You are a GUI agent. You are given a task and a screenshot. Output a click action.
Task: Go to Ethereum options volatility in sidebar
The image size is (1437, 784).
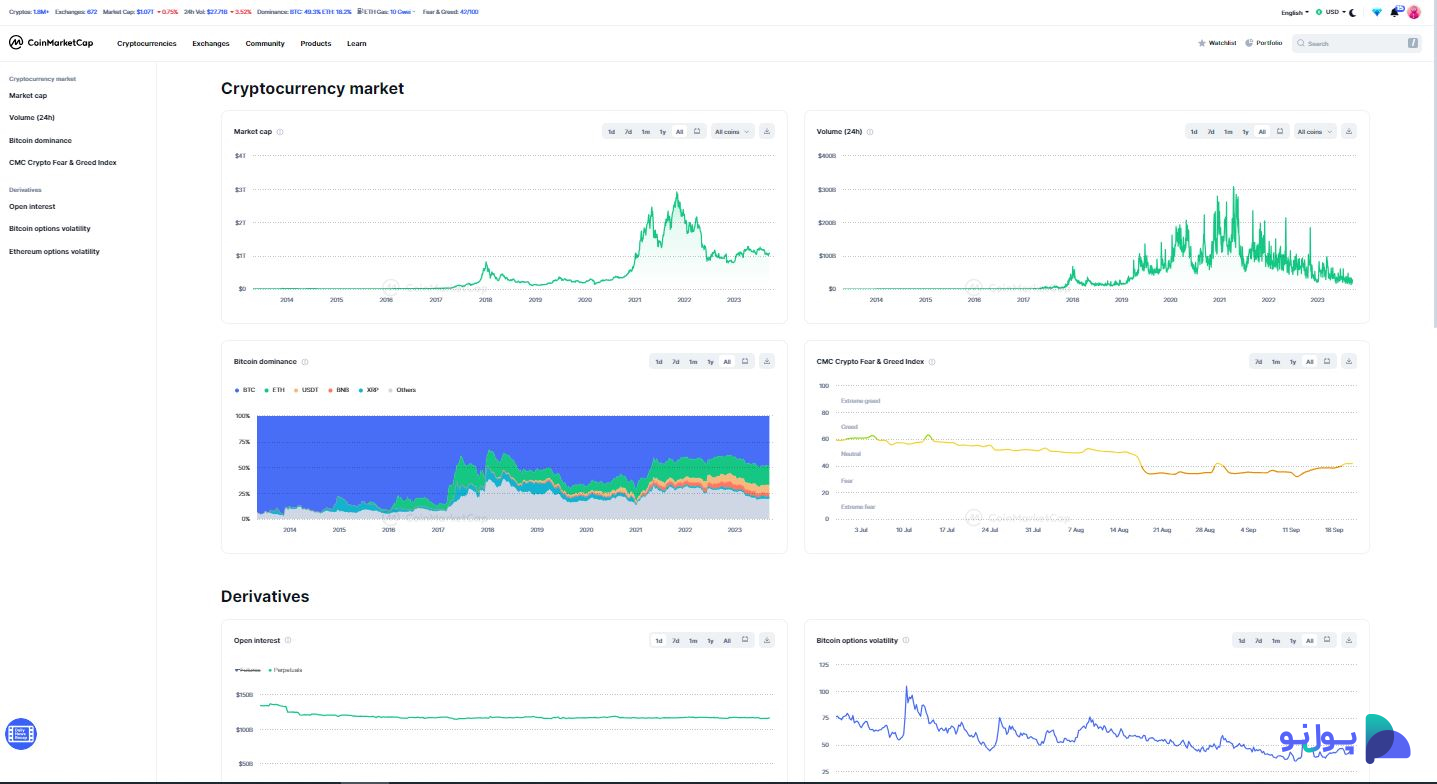pyautogui.click(x=54, y=251)
